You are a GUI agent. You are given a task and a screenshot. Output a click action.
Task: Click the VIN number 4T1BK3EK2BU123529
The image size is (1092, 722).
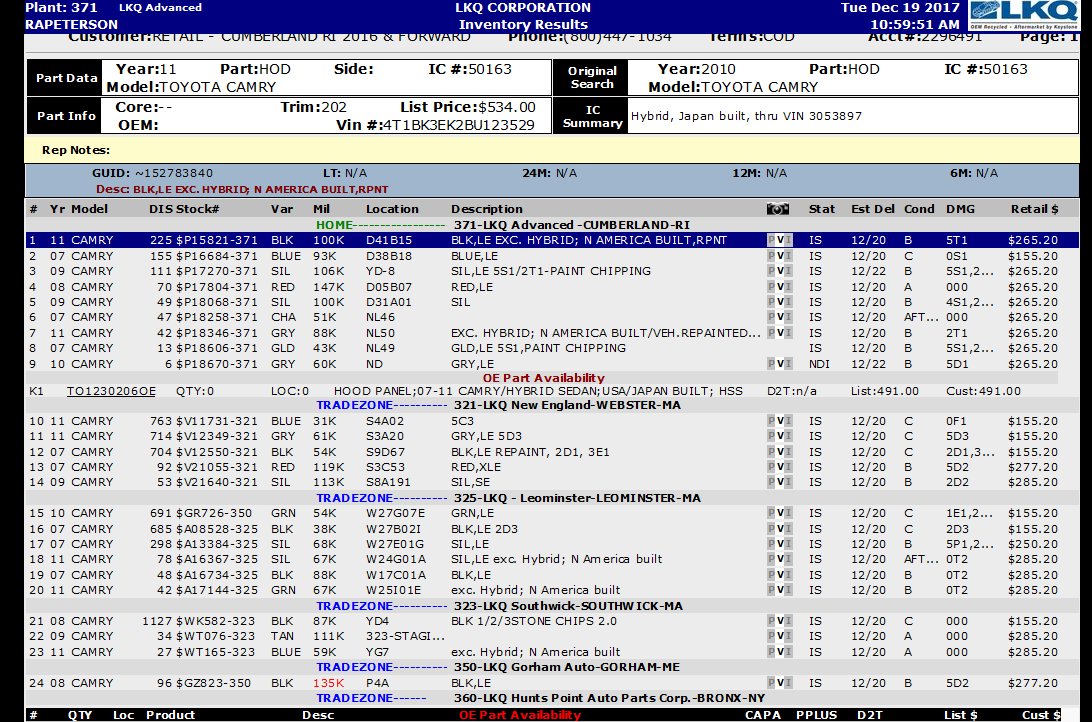coord(459,125)
